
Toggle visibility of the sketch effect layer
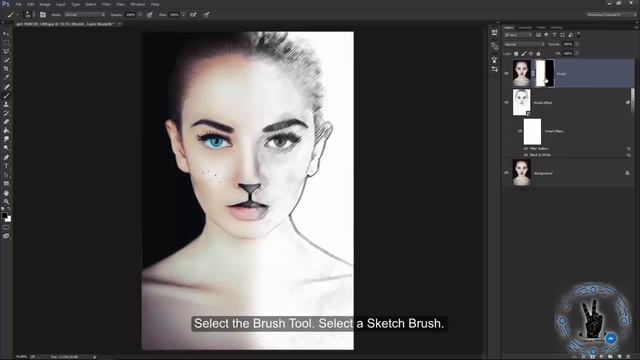pos(507,102)
